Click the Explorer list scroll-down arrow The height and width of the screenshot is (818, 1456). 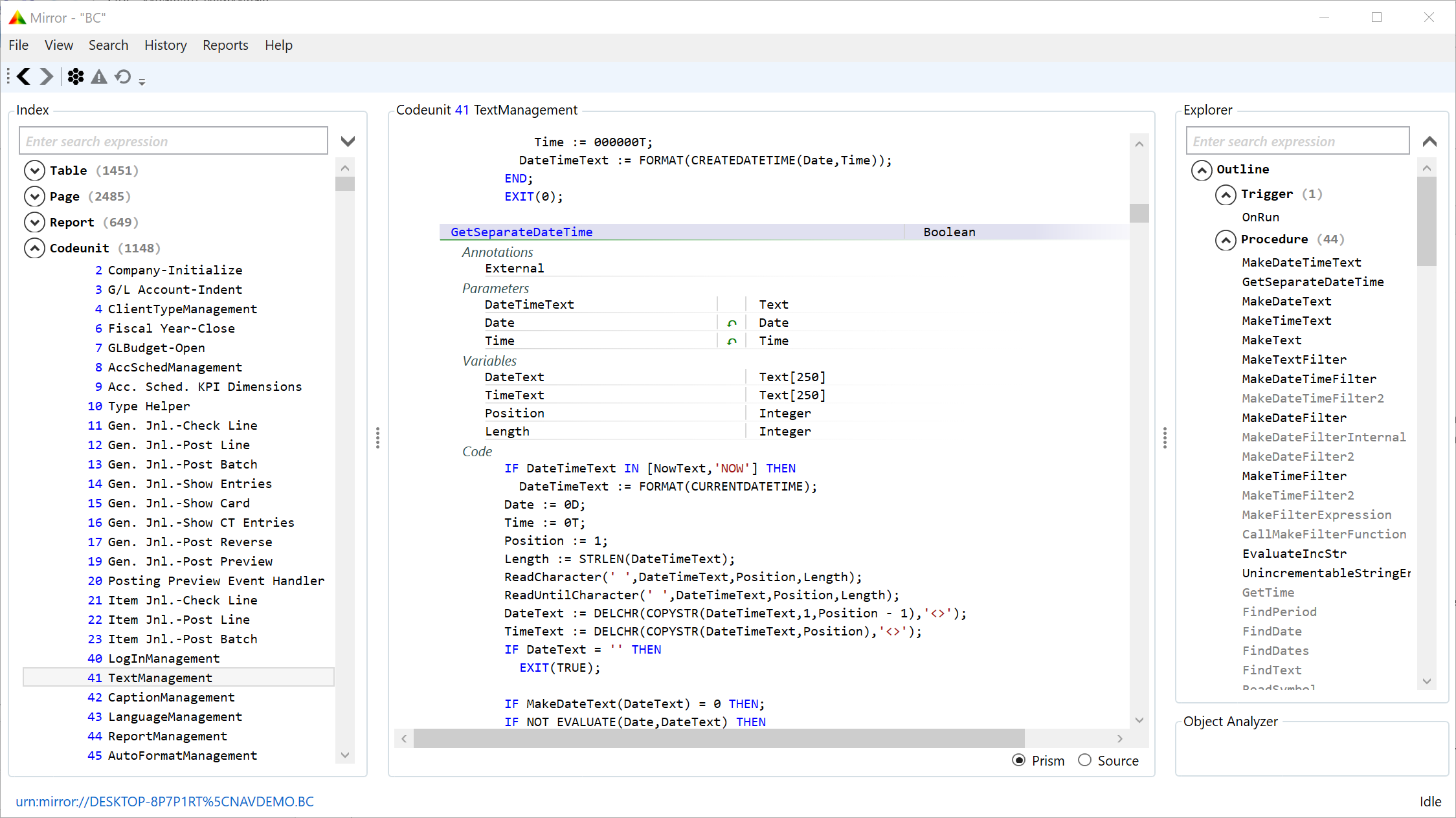coord(1426,681)
